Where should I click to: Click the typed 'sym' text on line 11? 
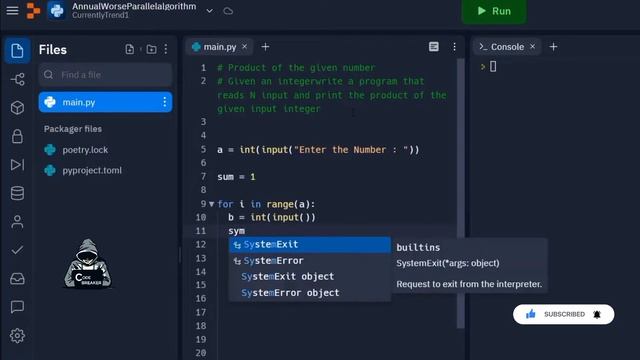click(x=237, y=231)
